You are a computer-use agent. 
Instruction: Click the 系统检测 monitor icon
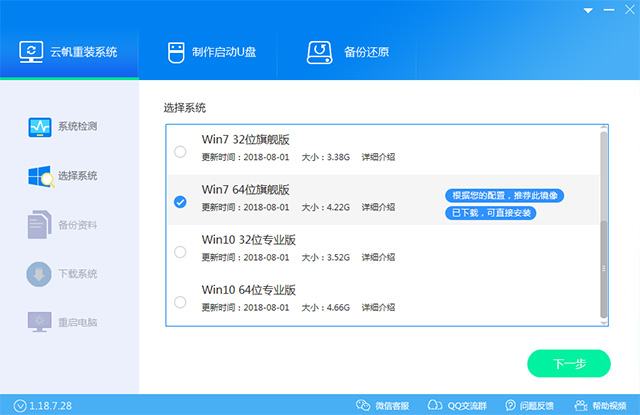click(40, 127)
